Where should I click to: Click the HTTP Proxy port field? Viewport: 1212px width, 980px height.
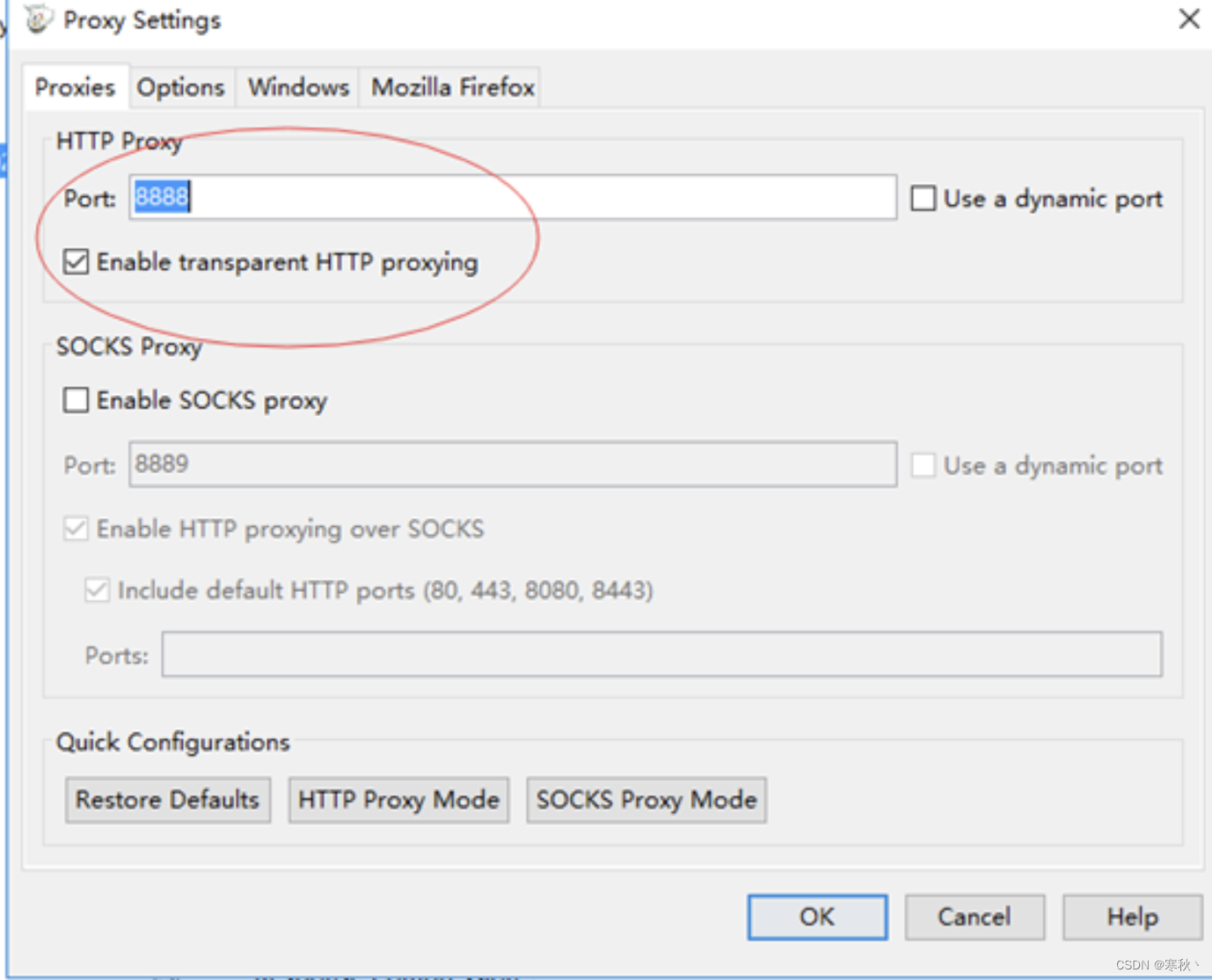click(x=513, y=197)
